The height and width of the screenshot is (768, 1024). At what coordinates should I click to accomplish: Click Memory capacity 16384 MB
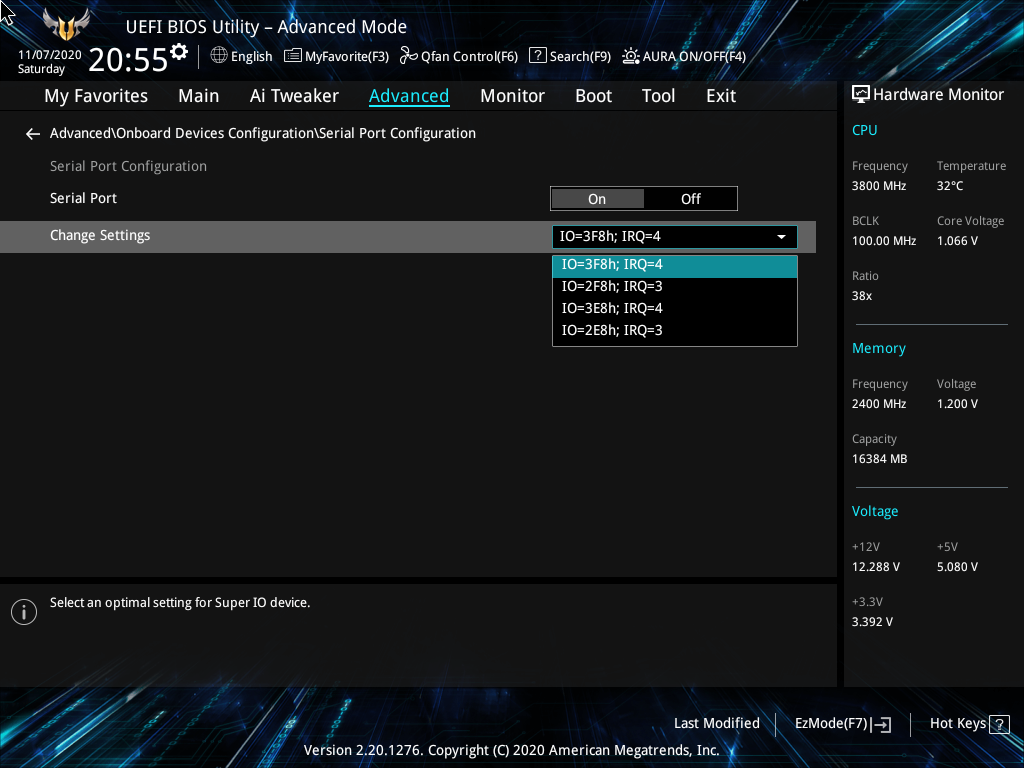click(880, 459)
